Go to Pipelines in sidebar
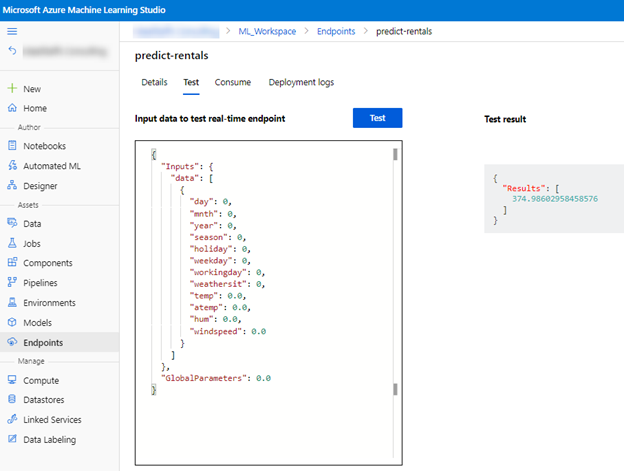Viewport: 624px width, 471px height. [x=12, y=282]
